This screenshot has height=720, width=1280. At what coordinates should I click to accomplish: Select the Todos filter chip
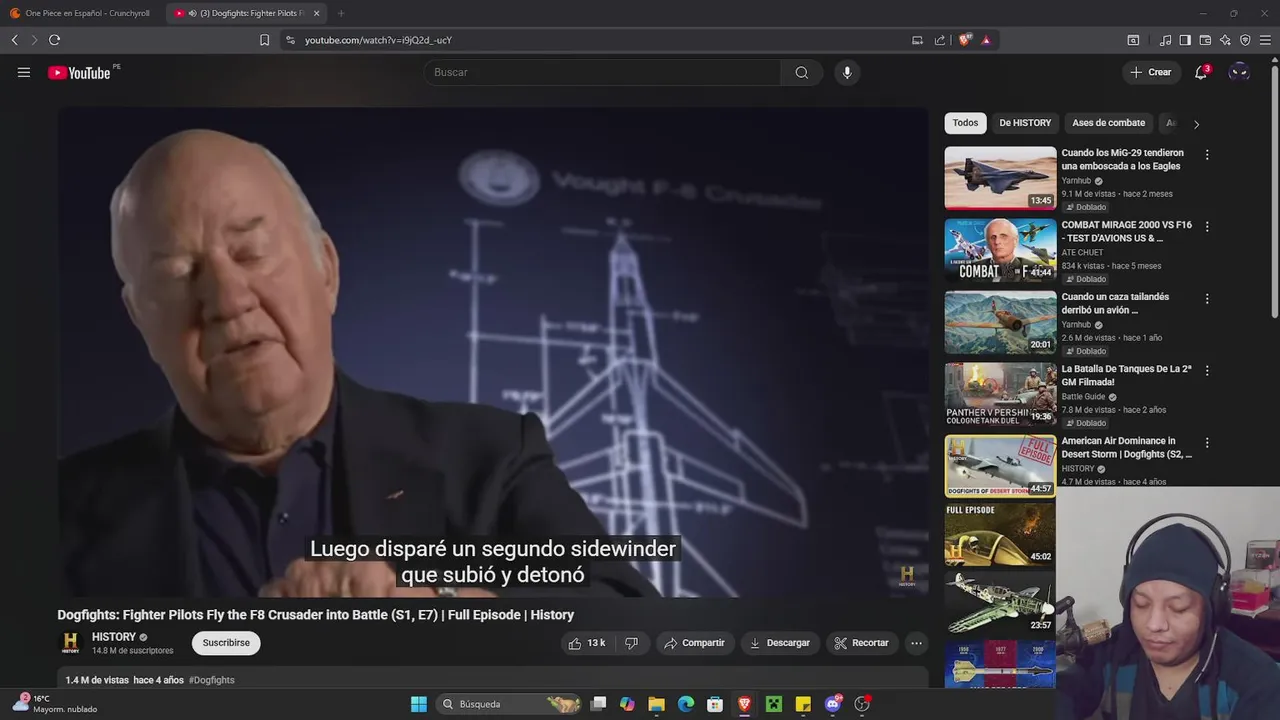tap(965, 123)
